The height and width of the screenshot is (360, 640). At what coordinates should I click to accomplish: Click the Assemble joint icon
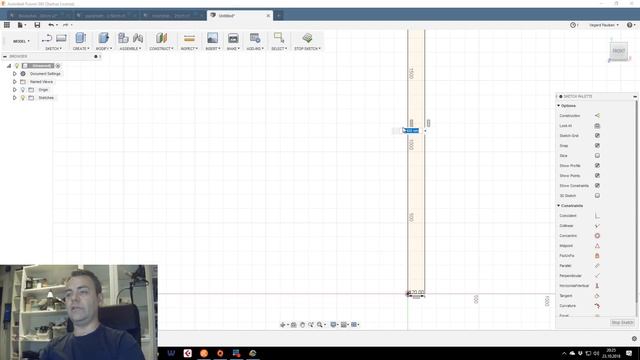point(138,38)
